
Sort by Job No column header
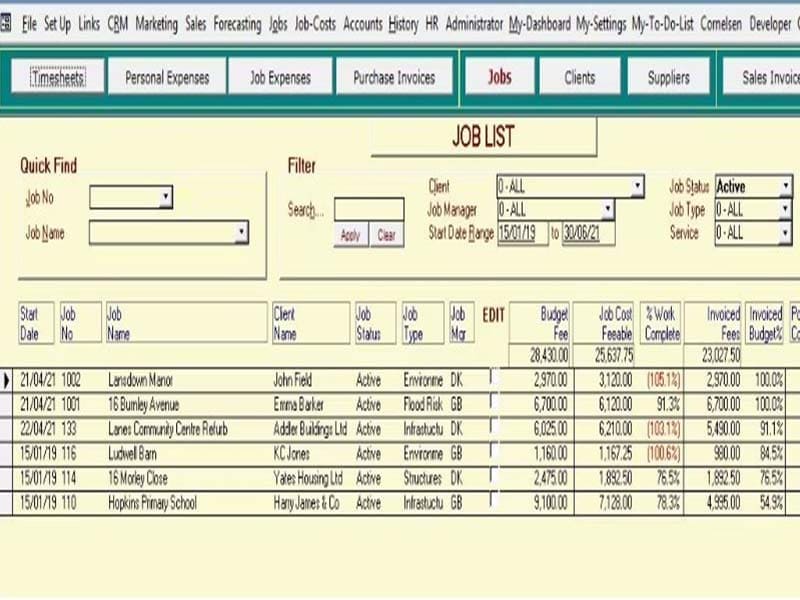[x=81, y=323]
